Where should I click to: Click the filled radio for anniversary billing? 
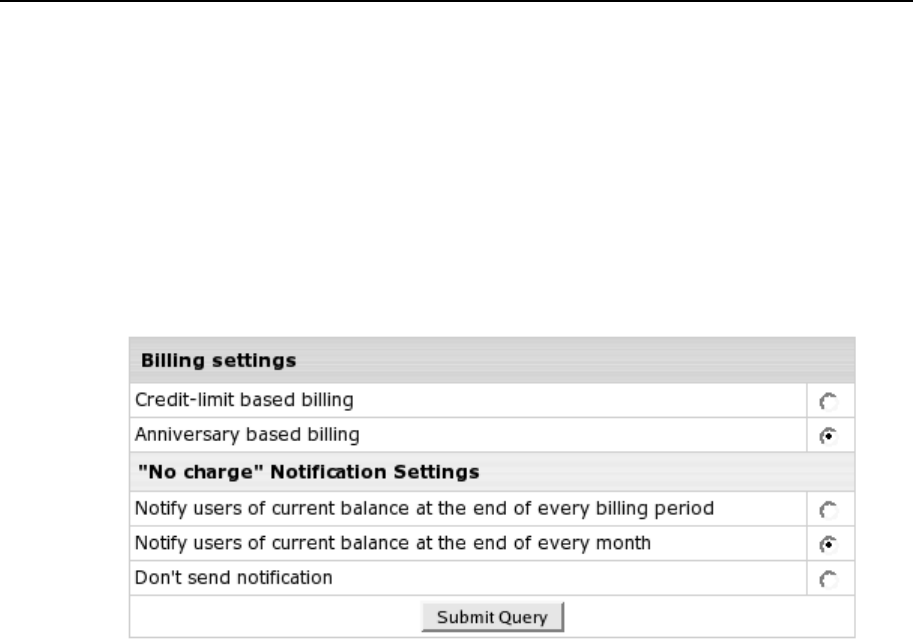[827, 435]
